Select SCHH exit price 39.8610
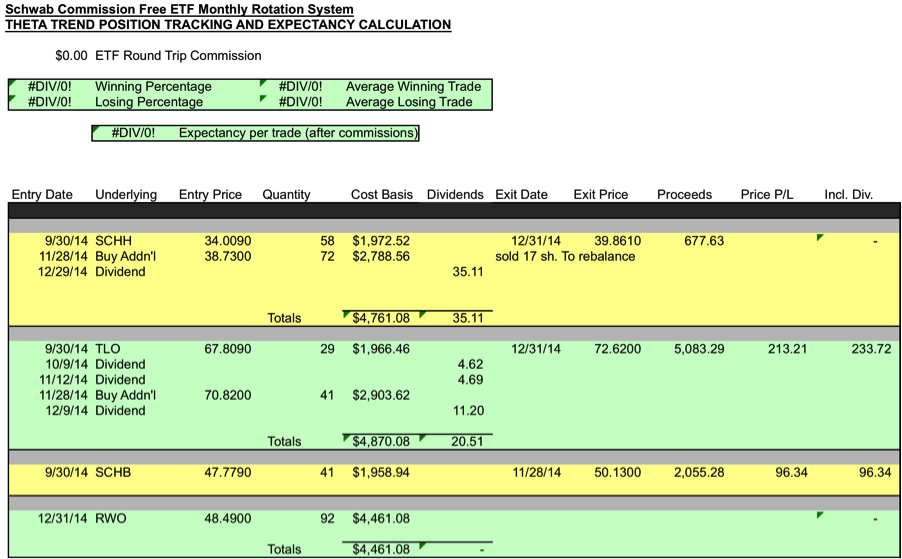 (x=618, y=241)
